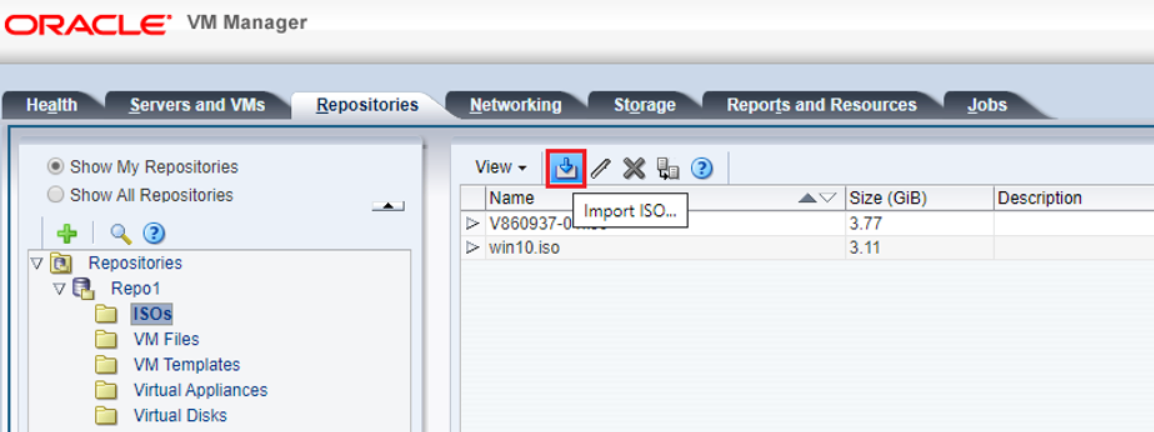
Task: Click the magnifier find icon in navigation pane
Action: pos(120,234)
